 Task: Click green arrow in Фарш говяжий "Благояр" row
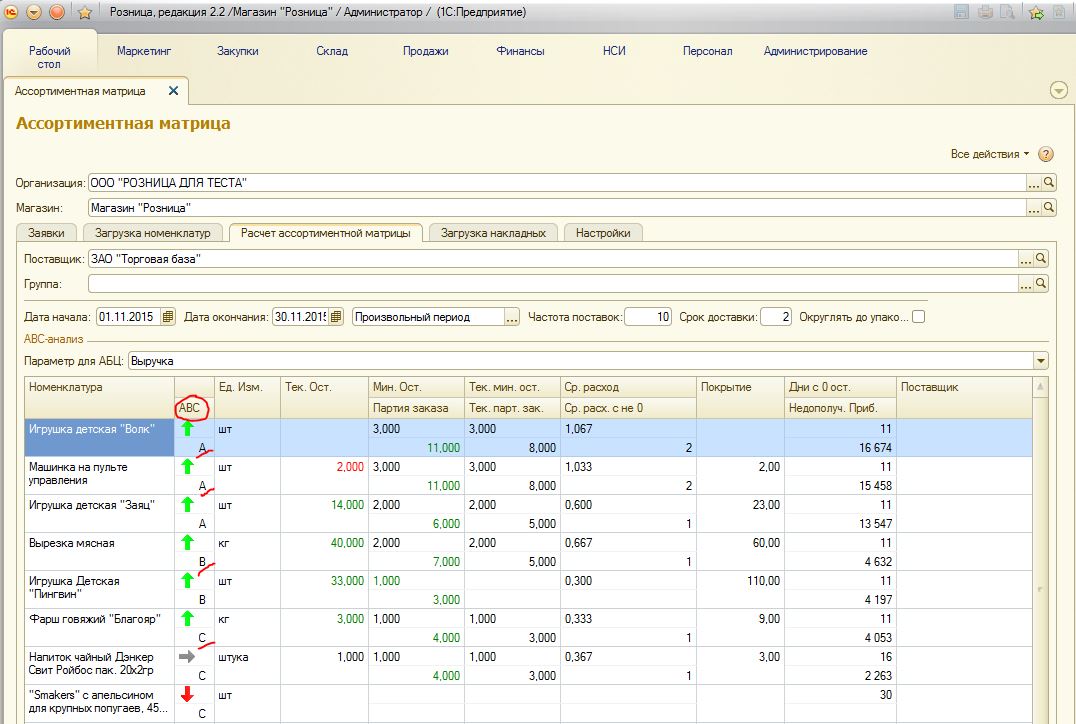(x=187, y=618)
